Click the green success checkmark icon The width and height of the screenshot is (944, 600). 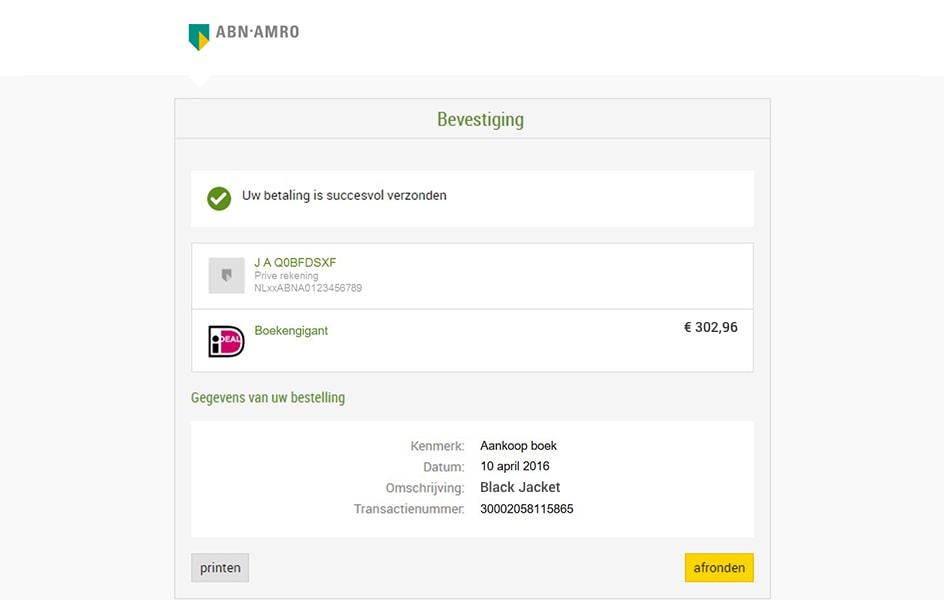219,199
